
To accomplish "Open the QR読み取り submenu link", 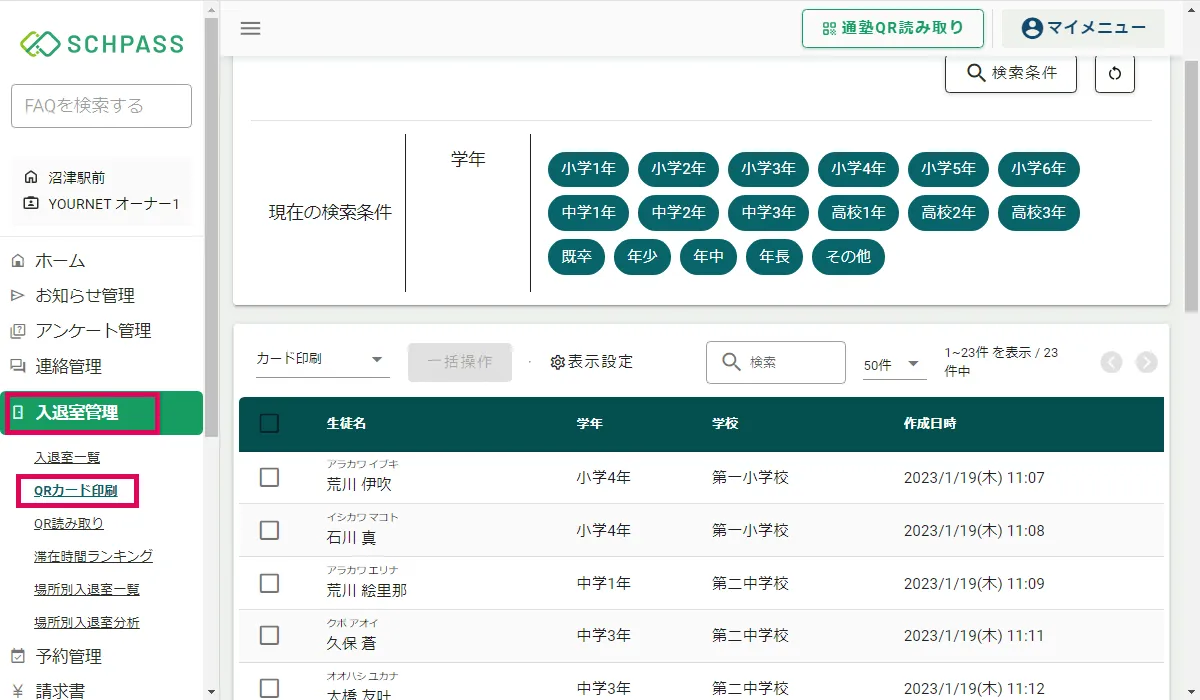I will [69, 524].
